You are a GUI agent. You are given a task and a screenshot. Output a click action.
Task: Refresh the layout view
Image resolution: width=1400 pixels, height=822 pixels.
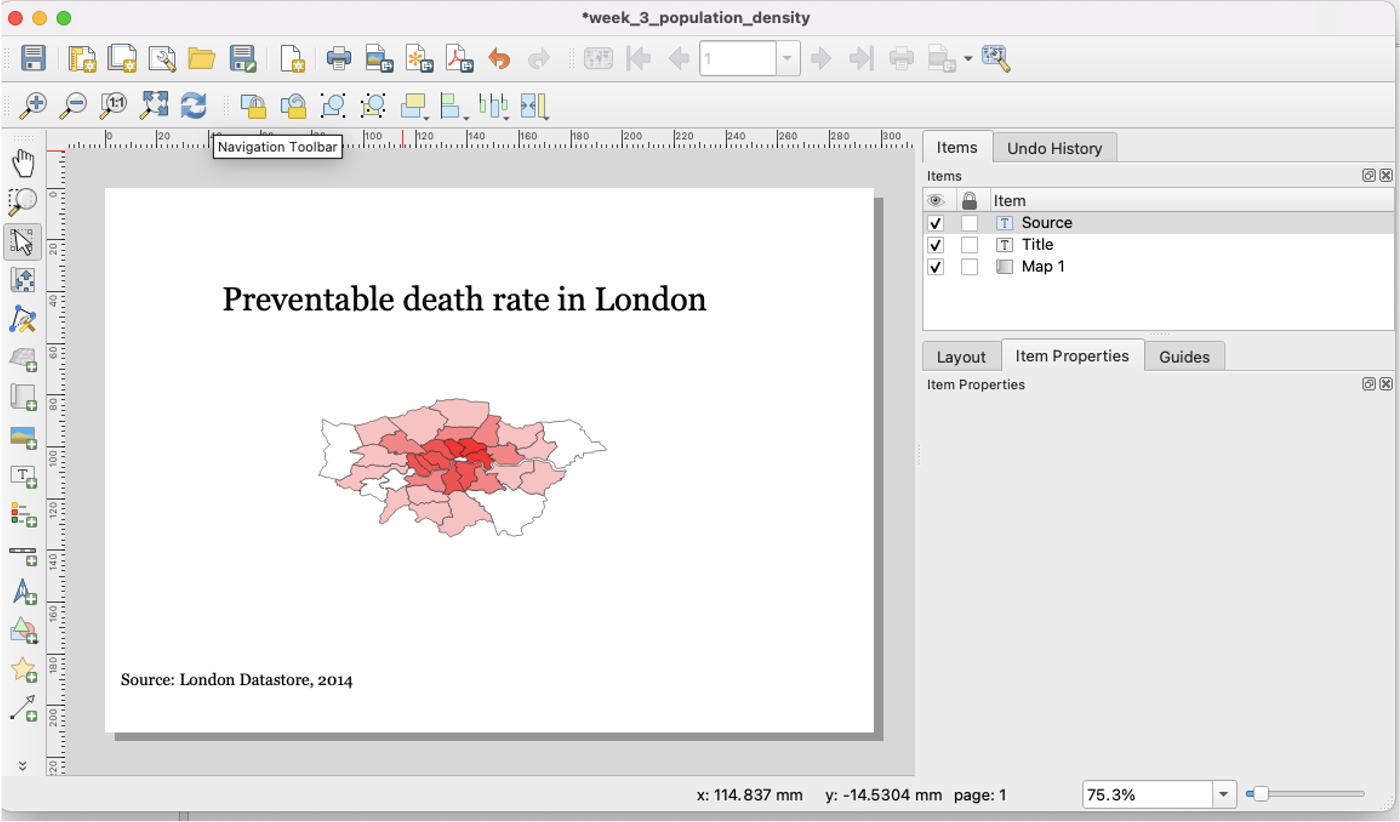(x=193, y=105)
